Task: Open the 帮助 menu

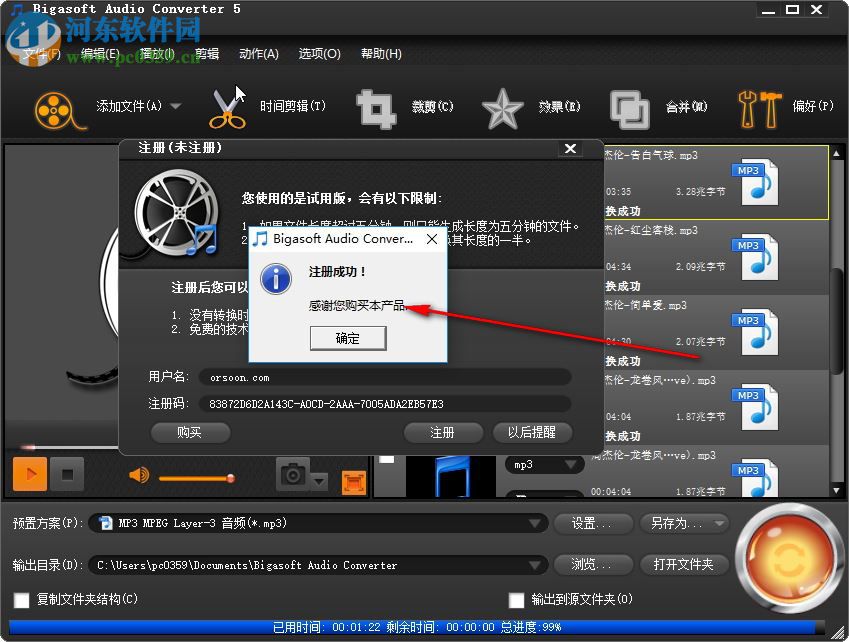Action: [380, 53]
